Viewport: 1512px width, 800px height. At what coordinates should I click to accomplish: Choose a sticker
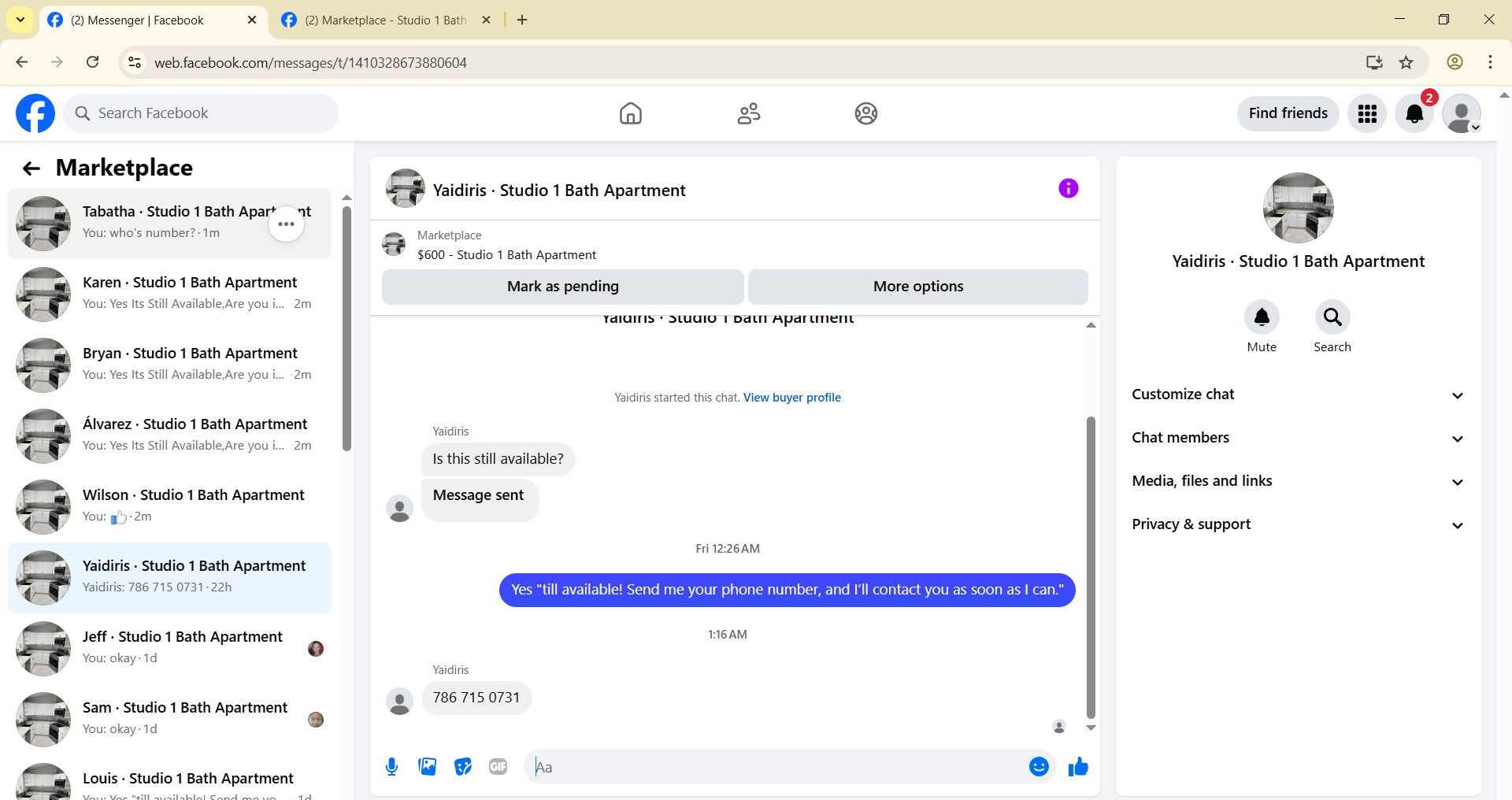[x=463, y=766]
